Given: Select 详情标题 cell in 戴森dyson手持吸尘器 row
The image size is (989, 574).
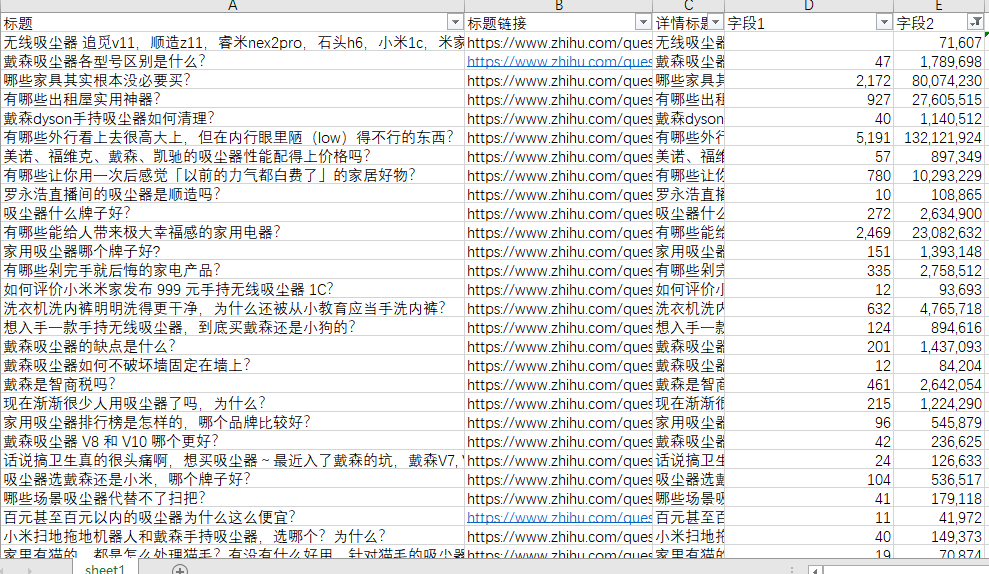Looking at the screenshot, I should coord(688,119).
